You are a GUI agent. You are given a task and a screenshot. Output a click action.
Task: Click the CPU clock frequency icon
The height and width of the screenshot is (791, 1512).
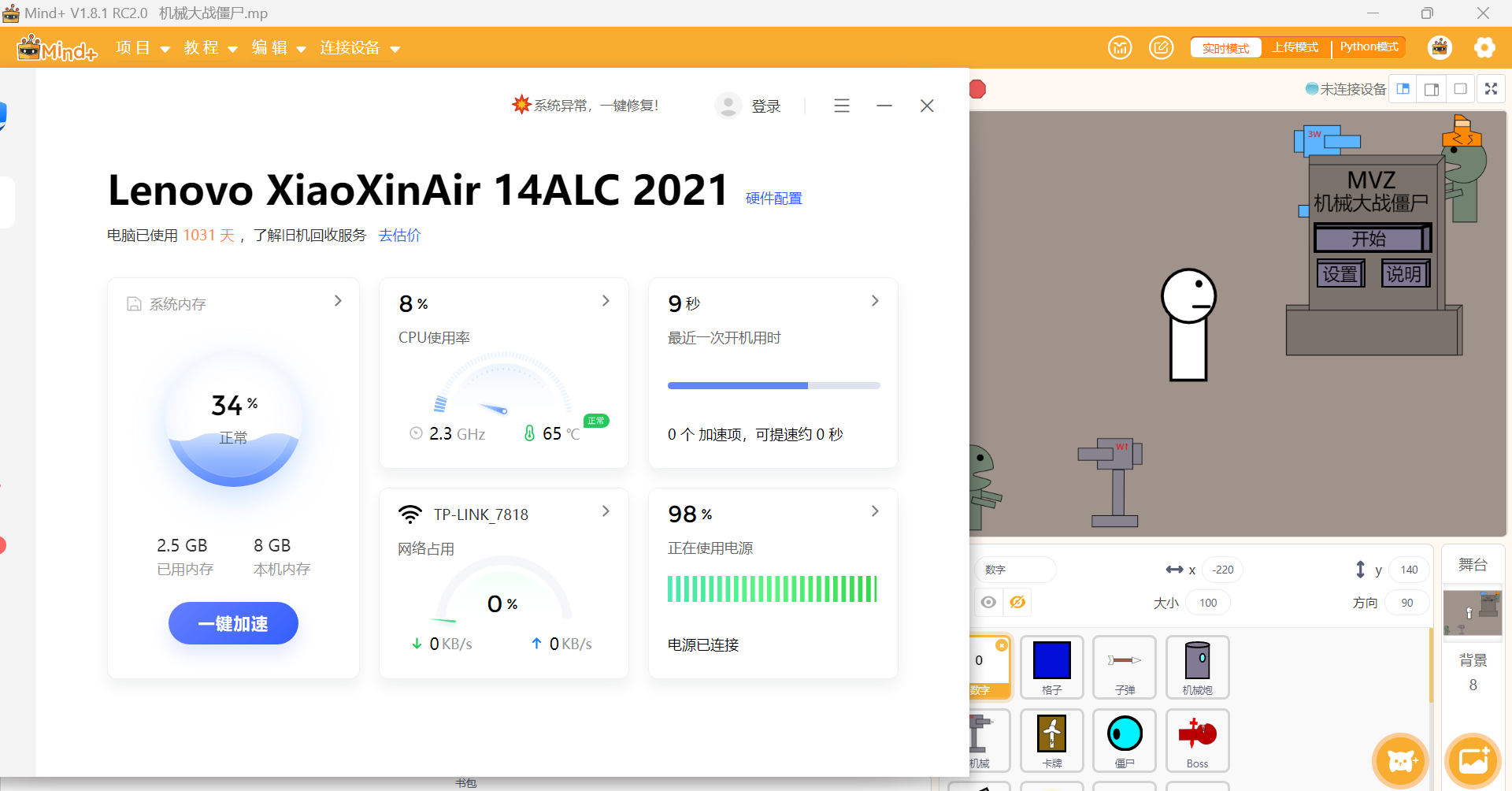pos(416,433)
